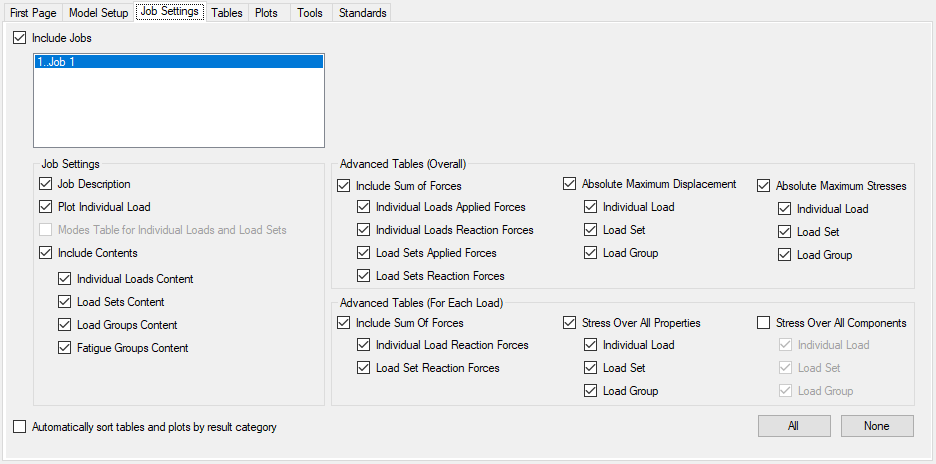This screenshot has width=936, height=464.
Task: Click the All button
Action: [x=793, y=426]
